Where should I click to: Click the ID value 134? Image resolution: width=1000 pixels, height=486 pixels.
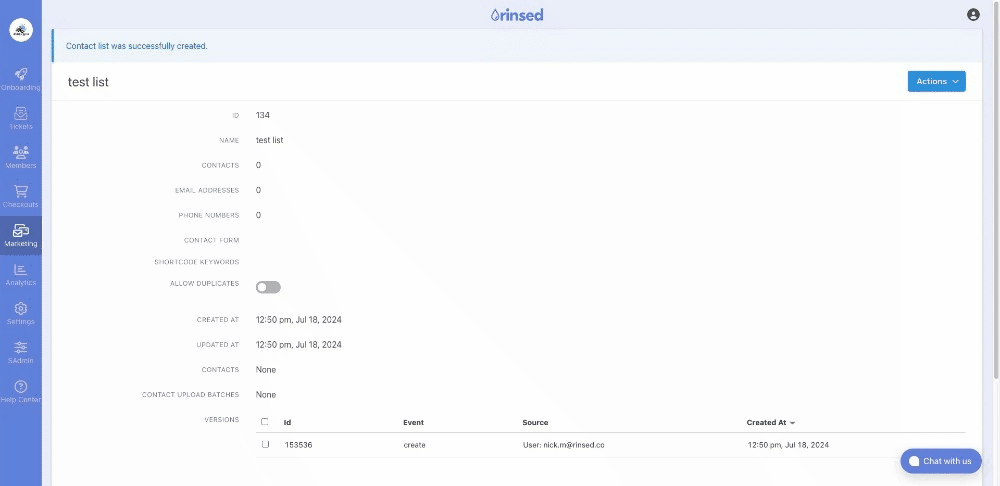pyautogui.click(x=263, y=115)
